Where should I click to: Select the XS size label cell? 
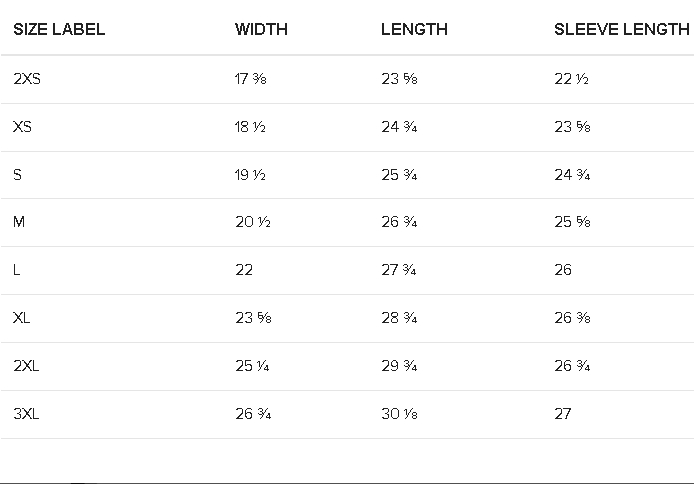[x=22, y=128]
